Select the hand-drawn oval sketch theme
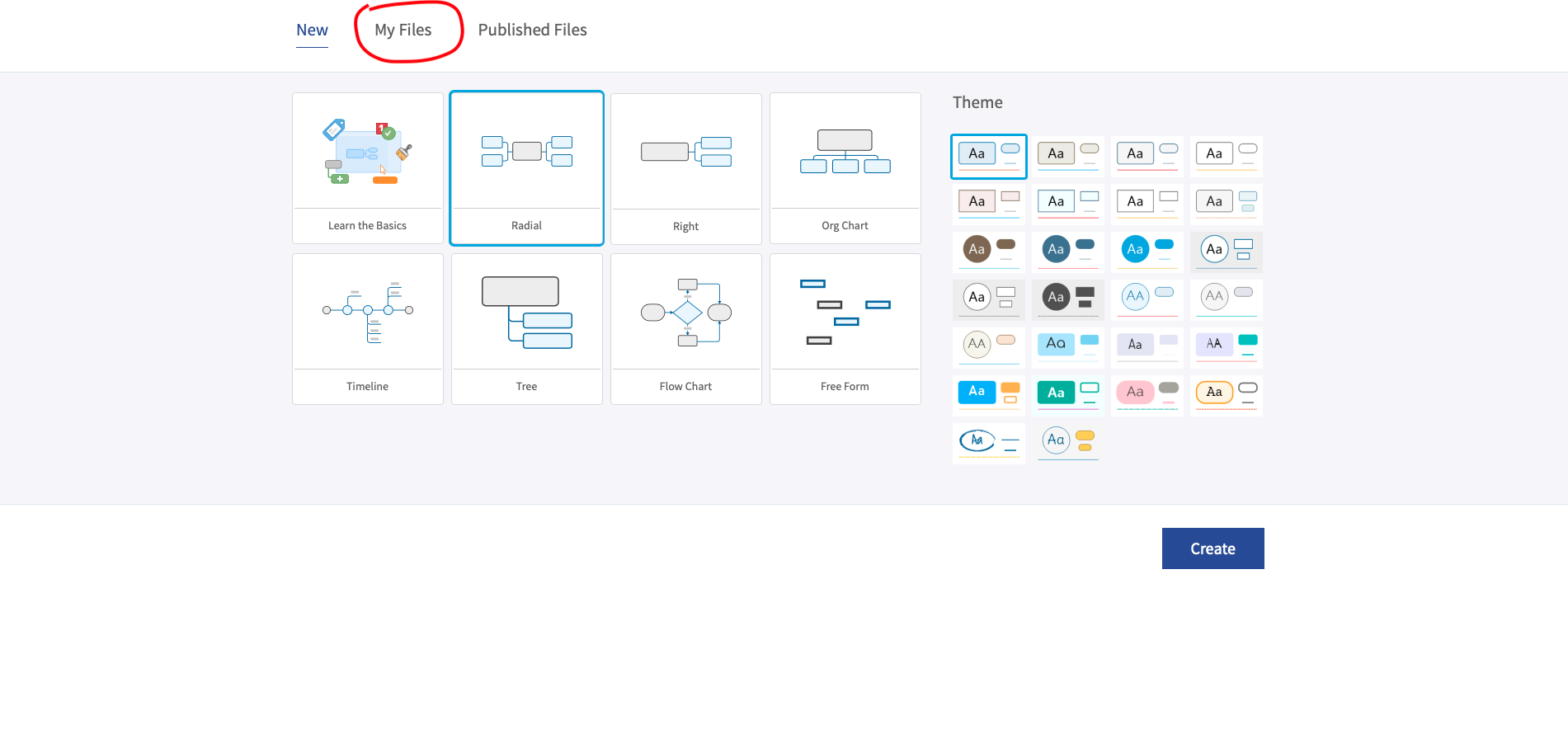The height and width of the screenshot is (739, 1568). tap(988, 443)
